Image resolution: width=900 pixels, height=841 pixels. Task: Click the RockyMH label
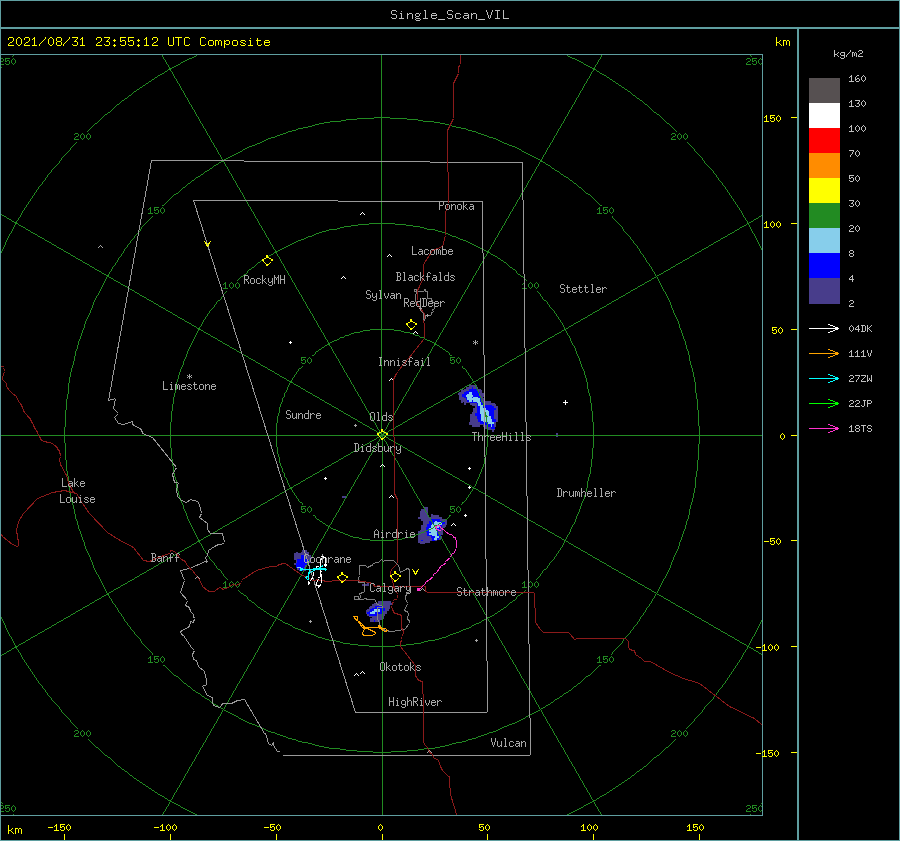click(x=264, y=280)
